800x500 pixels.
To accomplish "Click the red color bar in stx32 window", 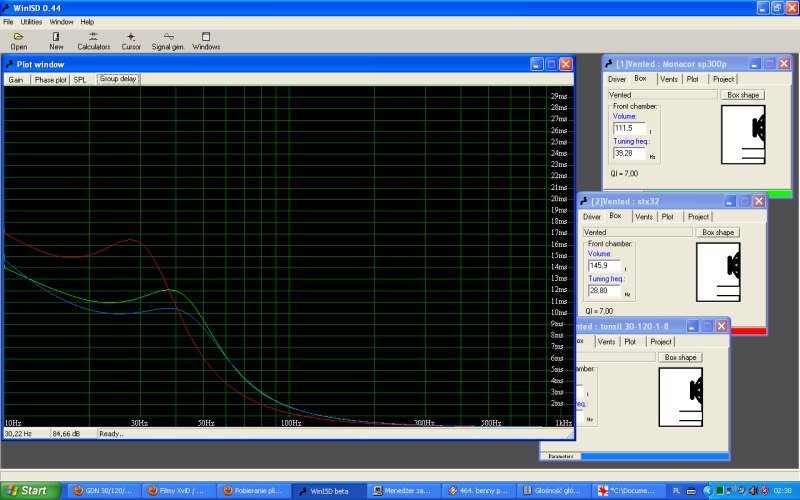I will (749, 331).
